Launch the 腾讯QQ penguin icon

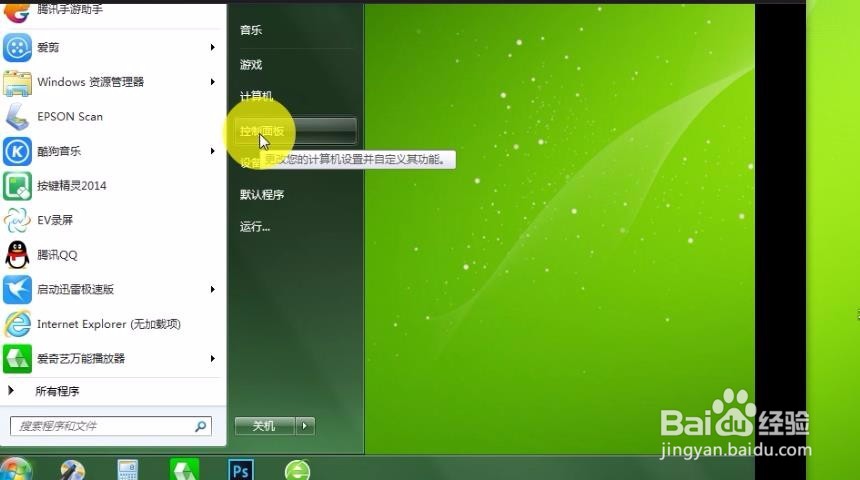pyautogui.click(x=17, y=255)
